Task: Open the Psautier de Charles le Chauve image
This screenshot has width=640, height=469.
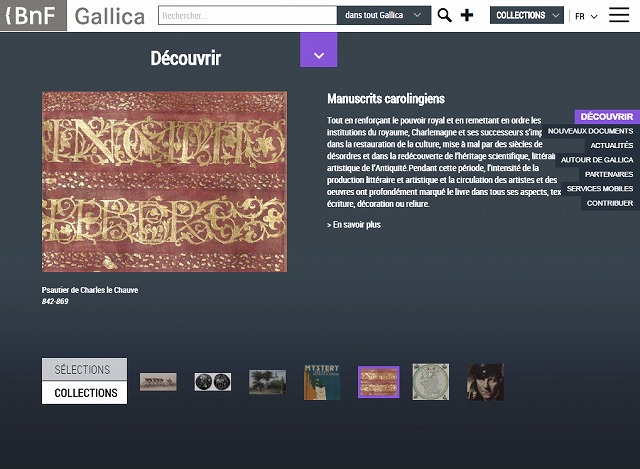Action: click(164, 181)
